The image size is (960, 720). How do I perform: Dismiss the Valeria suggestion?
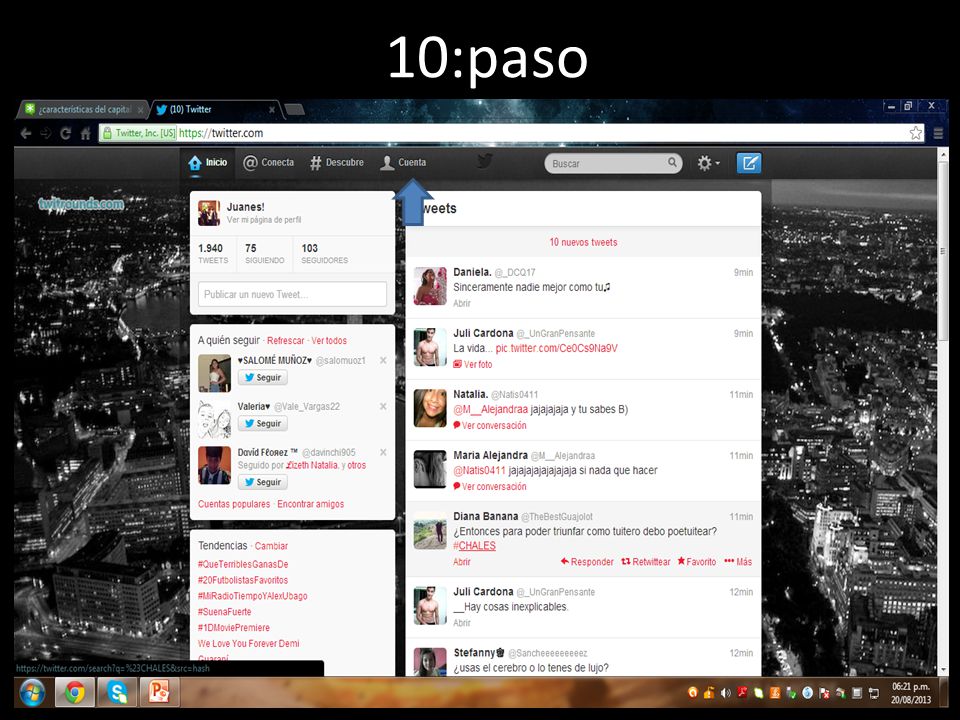pos(383,407)
